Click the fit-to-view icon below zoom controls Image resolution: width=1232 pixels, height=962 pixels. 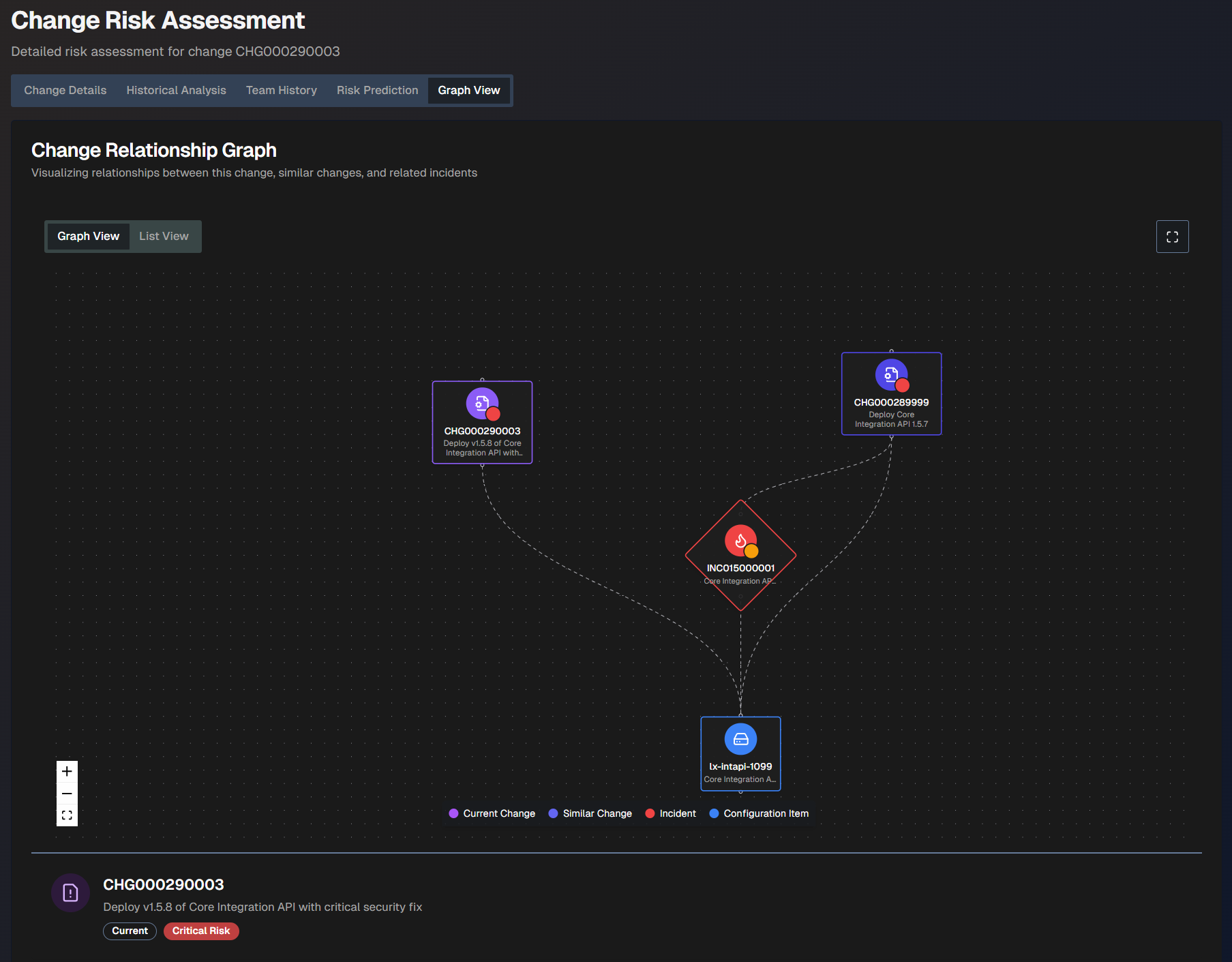[67, 815]
